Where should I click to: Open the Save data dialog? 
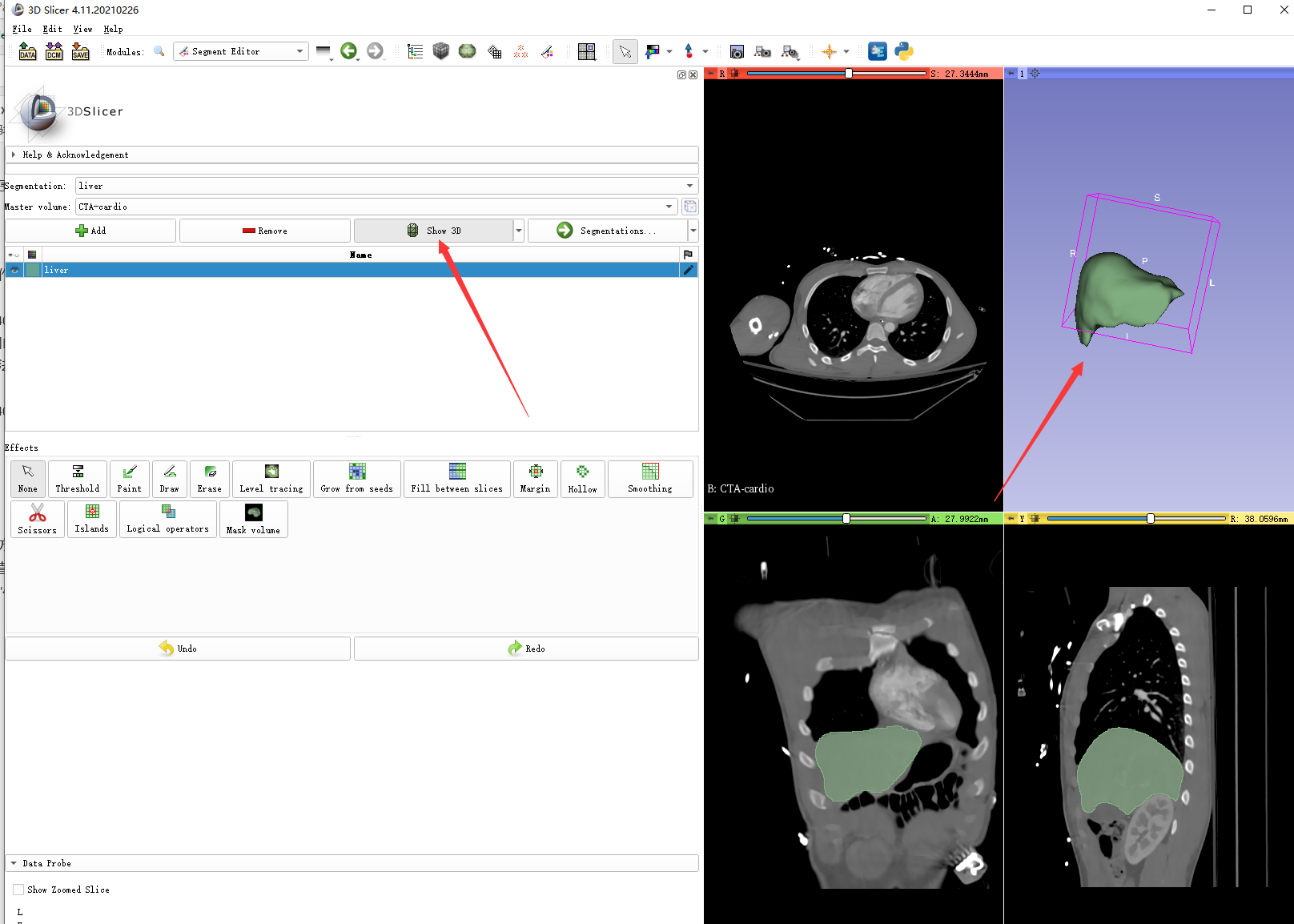(80, 50)
